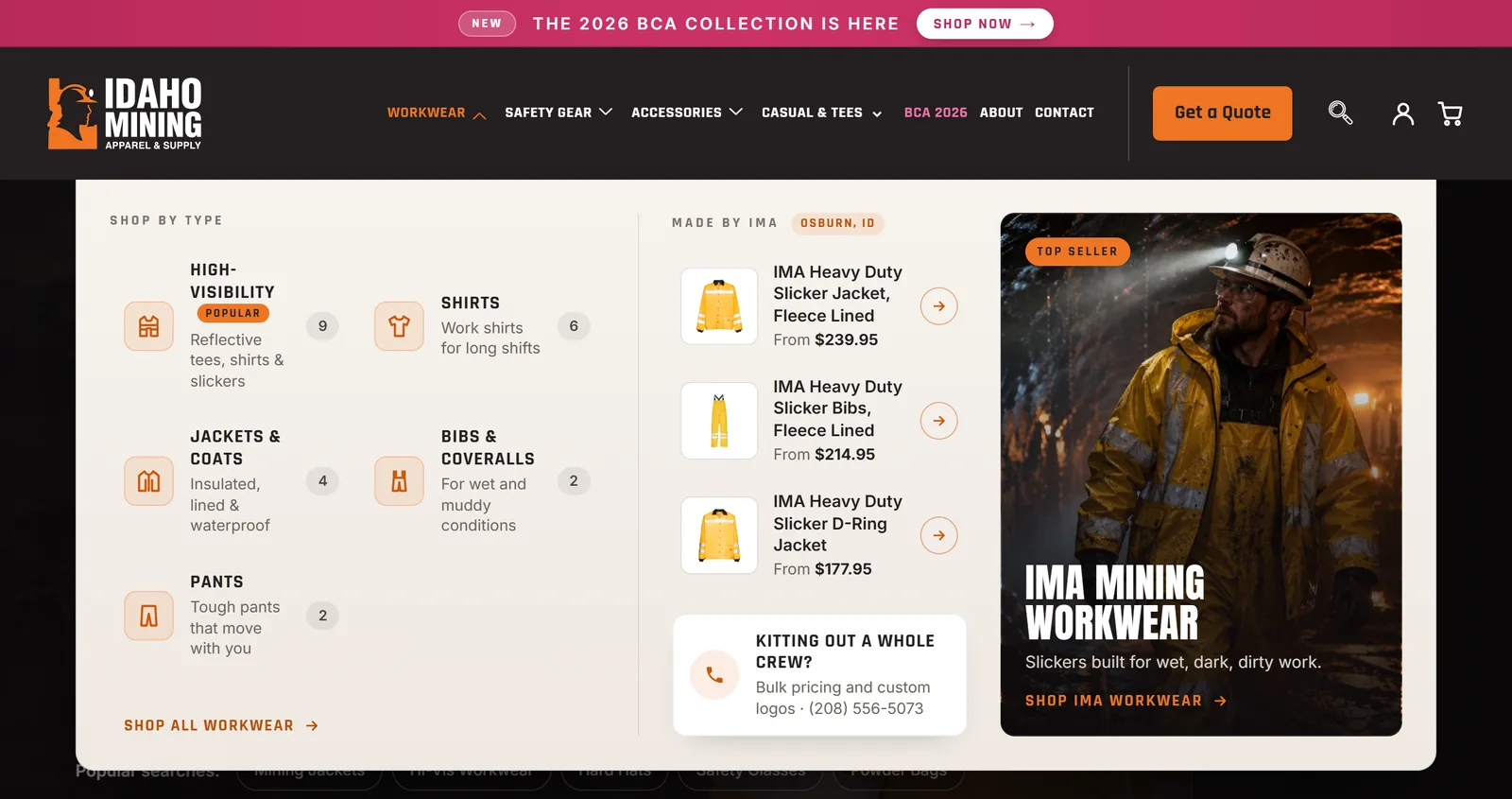The width and height of the screenshot is (1512, 799).
Task: Click the Get a Quote button
Action: pyautogui.click(x=1223, y=113)
